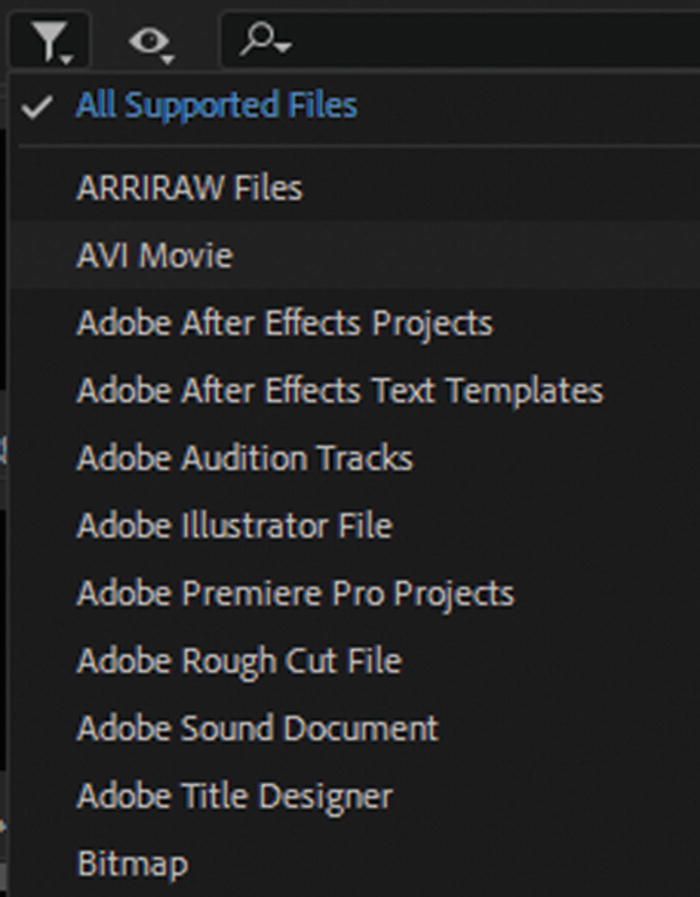Click the checkmark beside All Supported Files
This screenshot has height=897, width=700.
click(37, 106)
